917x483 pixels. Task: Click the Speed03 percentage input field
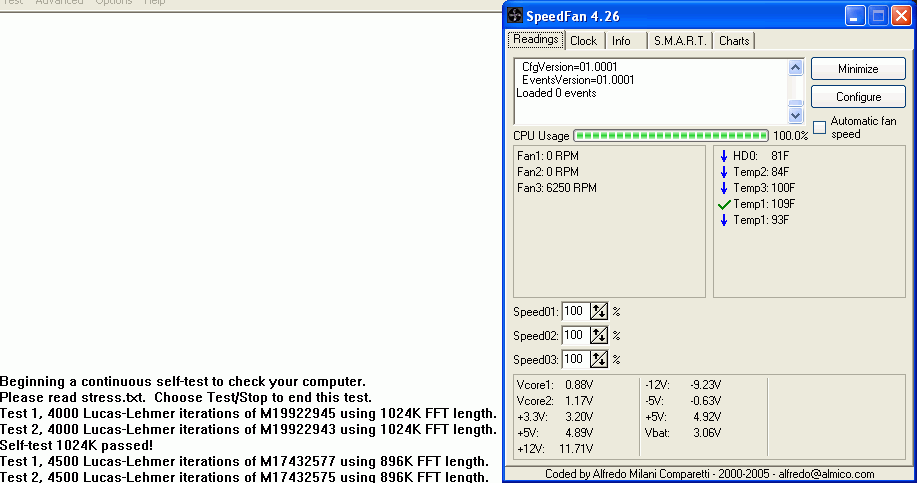tap(575, 359)
